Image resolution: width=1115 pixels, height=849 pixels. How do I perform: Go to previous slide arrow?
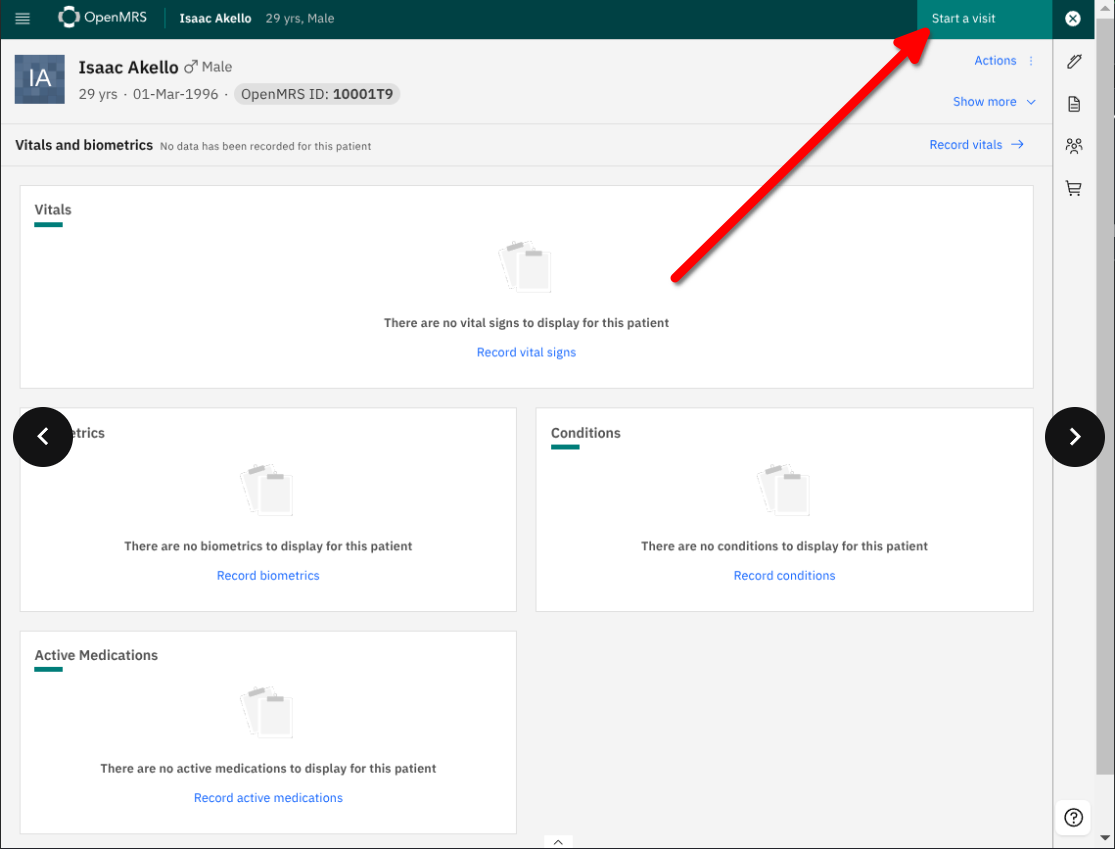pyautogui.click(x=43, y=436)
